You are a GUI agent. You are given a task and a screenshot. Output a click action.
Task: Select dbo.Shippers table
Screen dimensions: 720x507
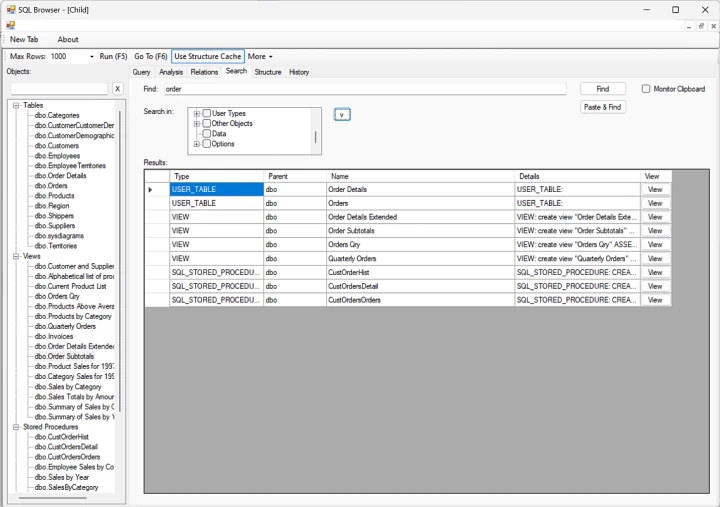[54, 216]
